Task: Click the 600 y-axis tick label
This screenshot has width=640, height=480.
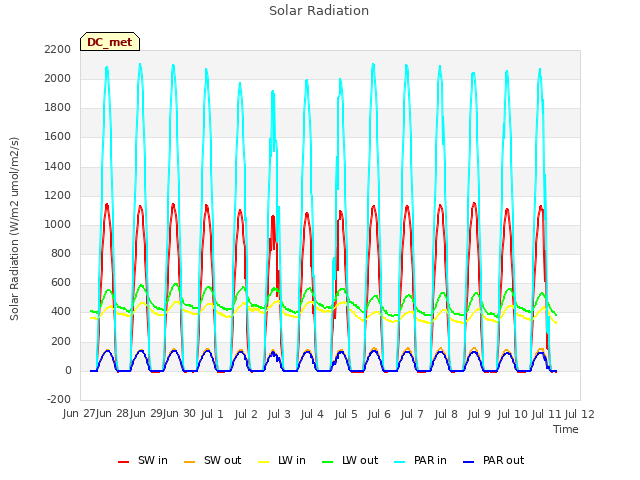Action: (61, 282)
